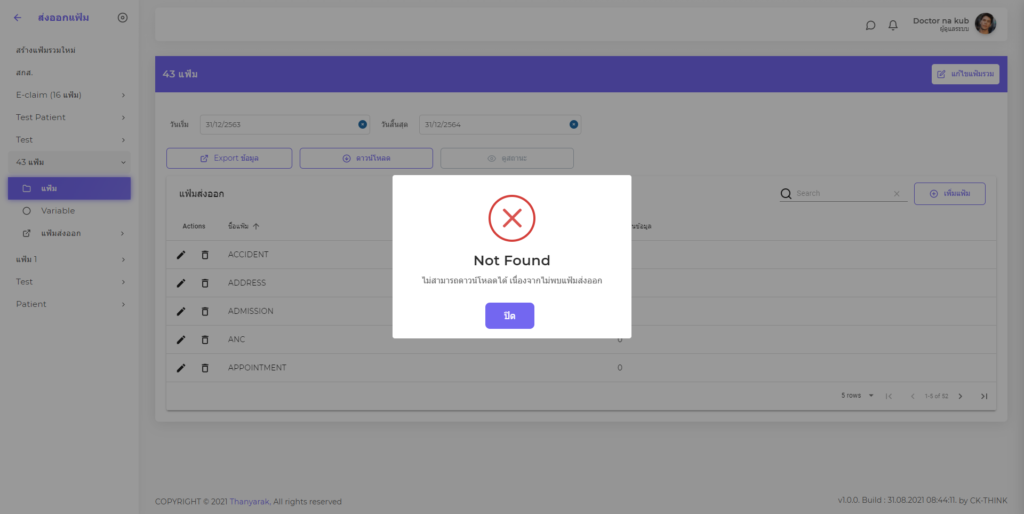Click the pencil edit icon for ANC
Viewport: 1024px width, 514px height.
coord(181,339)
